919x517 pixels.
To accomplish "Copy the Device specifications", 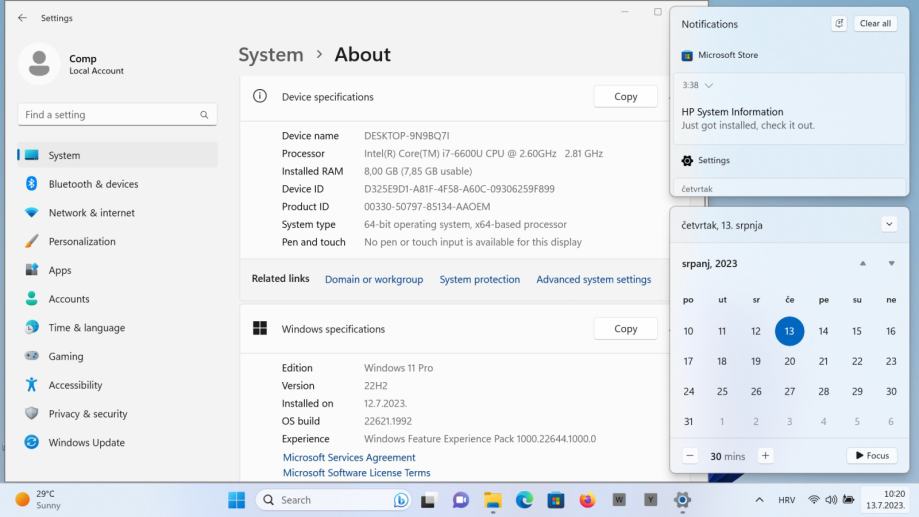I will (x=625, y=97).
